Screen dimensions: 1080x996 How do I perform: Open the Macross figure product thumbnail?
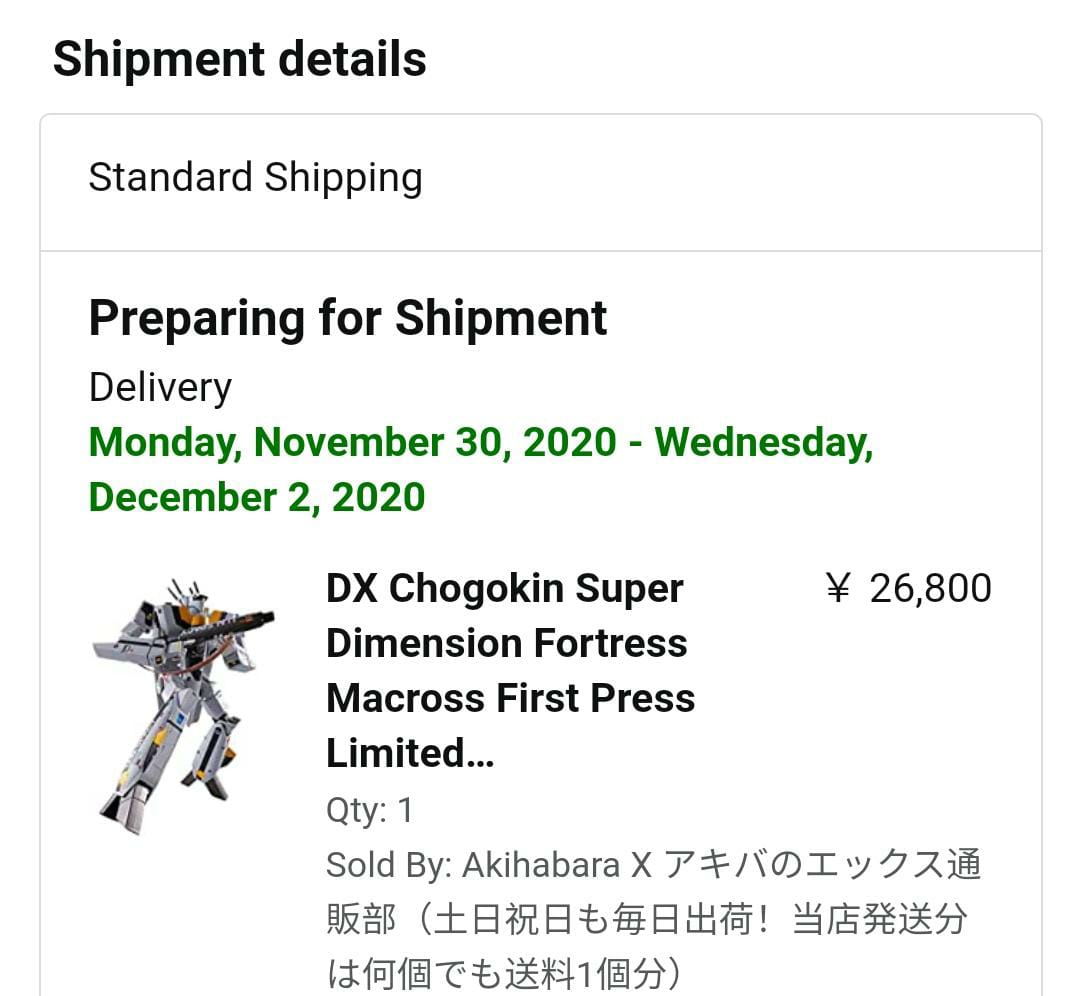(x=183, y=706)
